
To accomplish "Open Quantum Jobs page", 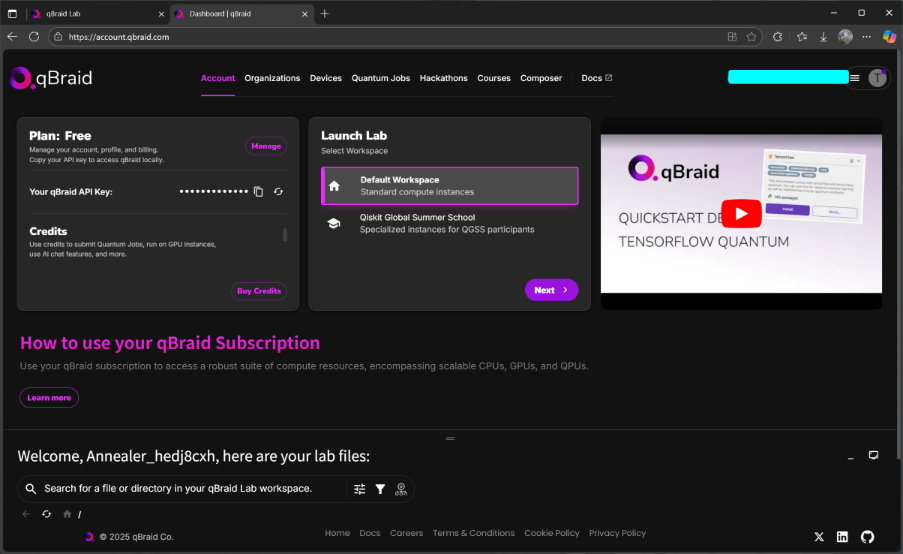I will 381,78.
